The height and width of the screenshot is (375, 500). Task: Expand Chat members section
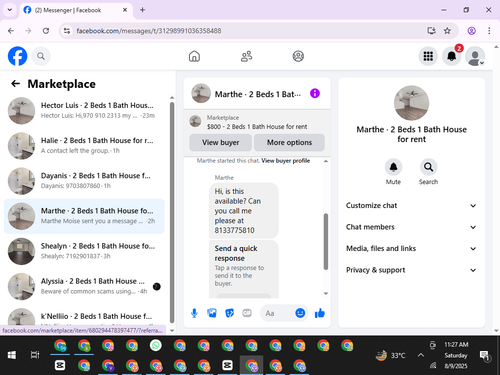tap(411, 227)
